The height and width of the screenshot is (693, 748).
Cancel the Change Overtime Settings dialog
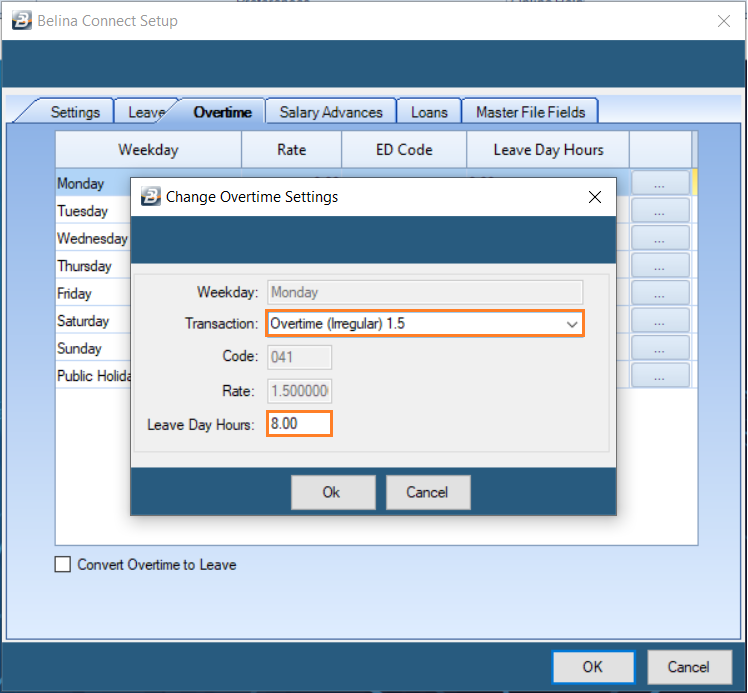point(428,492)
